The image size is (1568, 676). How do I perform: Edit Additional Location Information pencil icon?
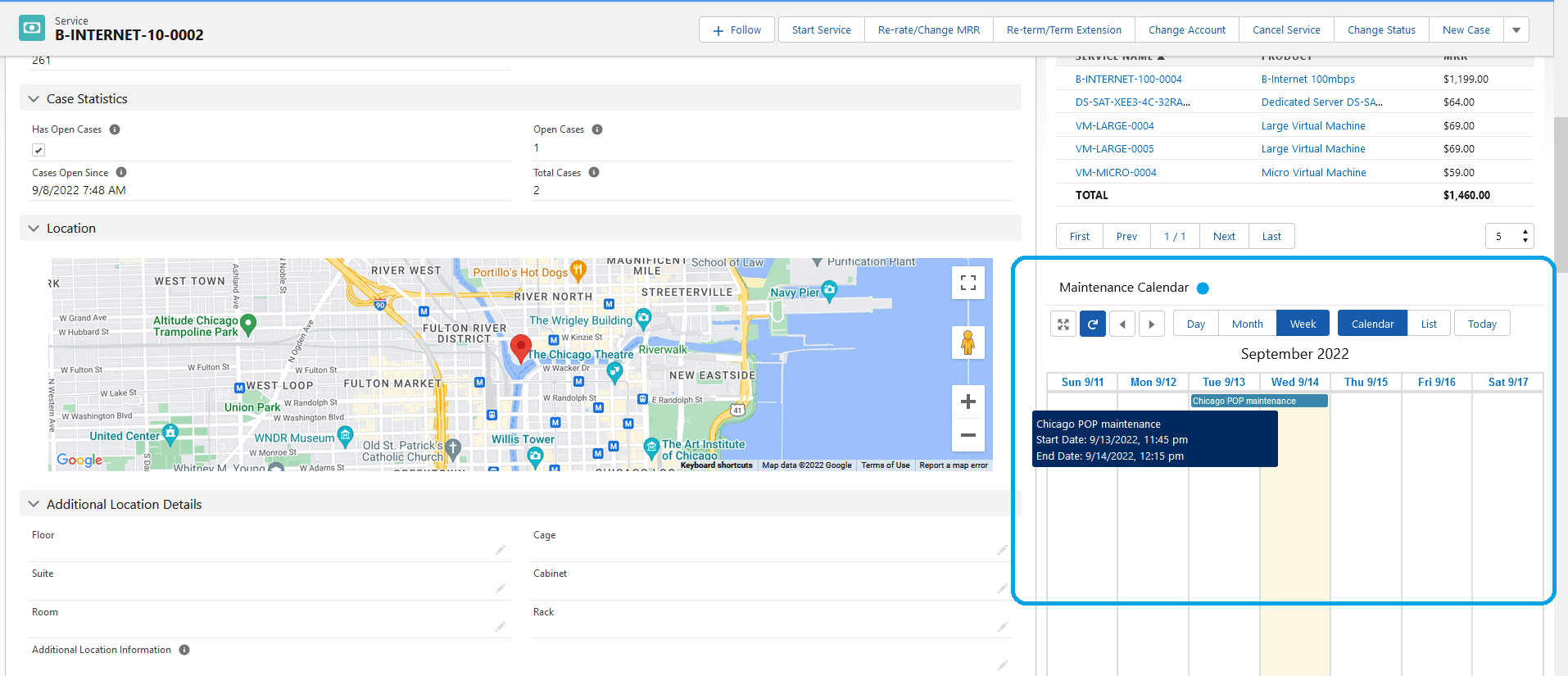pyautogui.click(x=1003, y=665)
